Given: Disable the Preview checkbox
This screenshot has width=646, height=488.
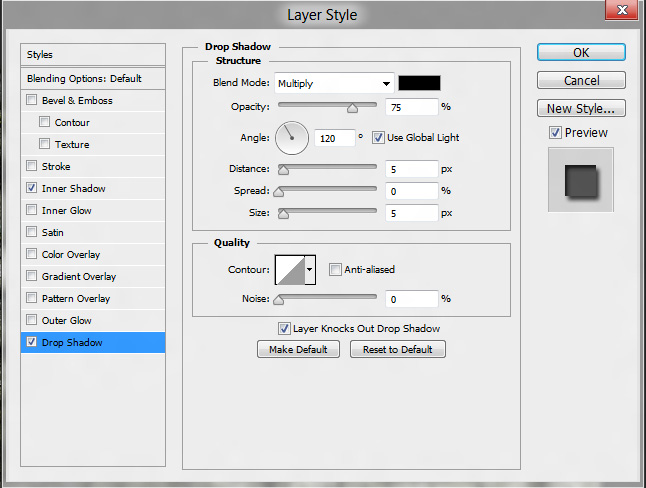Looking at the screenshot, I should click(x=555, y=133).
